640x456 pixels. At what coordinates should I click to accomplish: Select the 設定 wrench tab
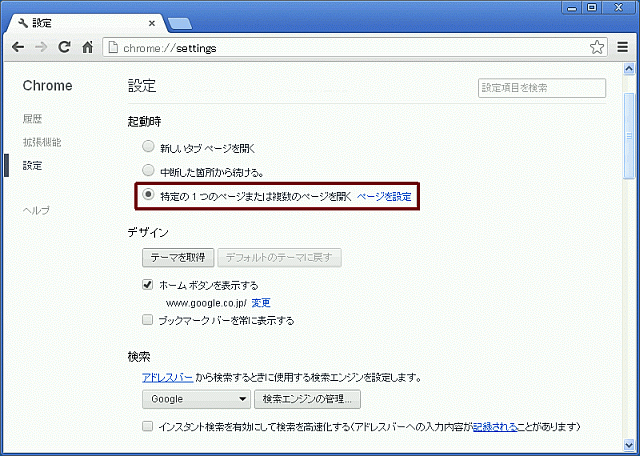point(87,24)
